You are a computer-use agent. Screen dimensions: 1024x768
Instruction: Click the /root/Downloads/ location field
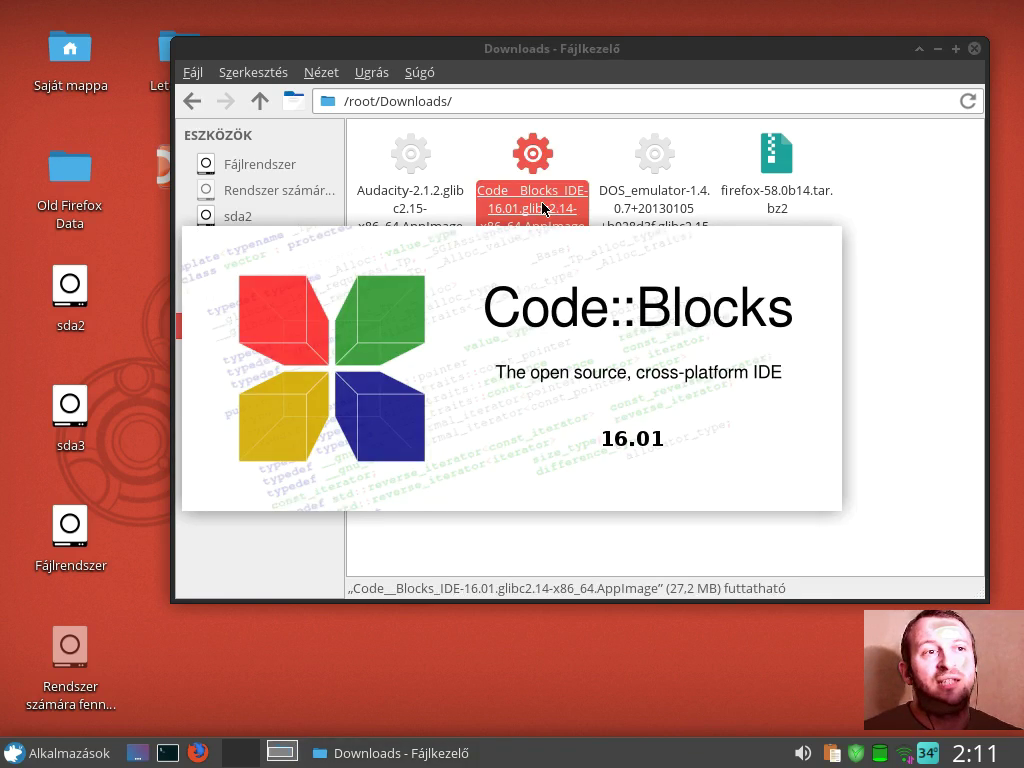(x=640, y=101)
